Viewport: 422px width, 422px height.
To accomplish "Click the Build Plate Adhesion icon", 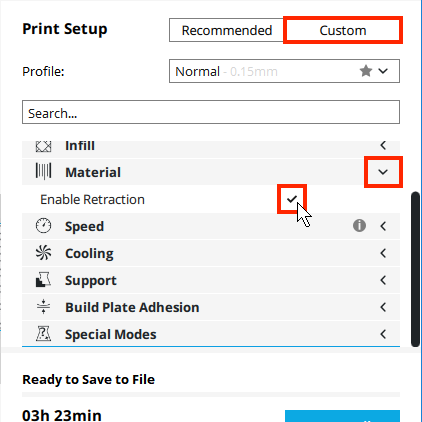I will click(x=43, y=307).
